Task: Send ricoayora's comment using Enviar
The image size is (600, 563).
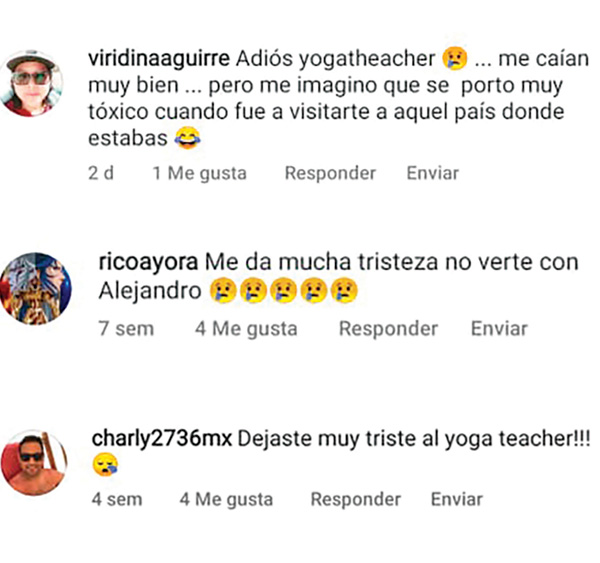Action: [x=499, y=329]
